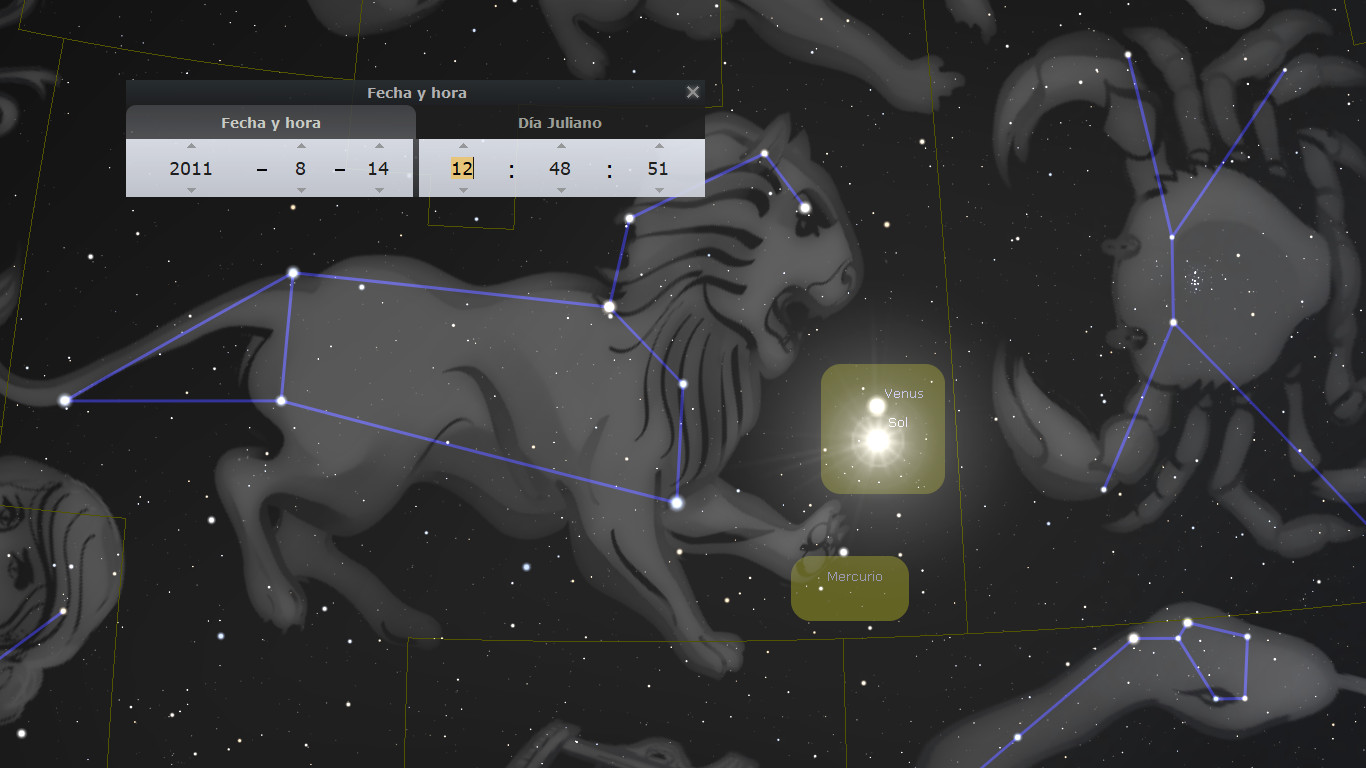Decrement the day via the down arrow below 14
The image size is (1366, 768).
coord(379,190)
